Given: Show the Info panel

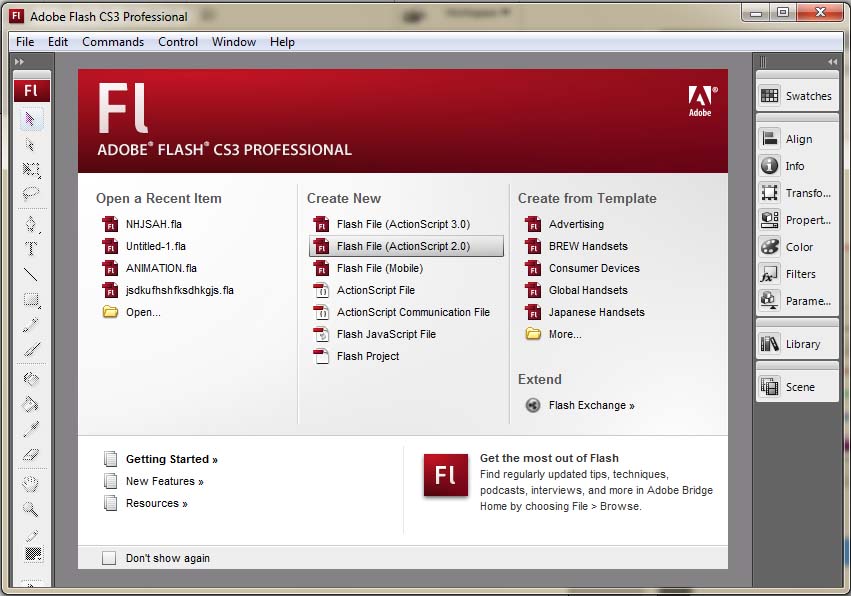Looking at the screenshot, I should [x=797, y=166].
